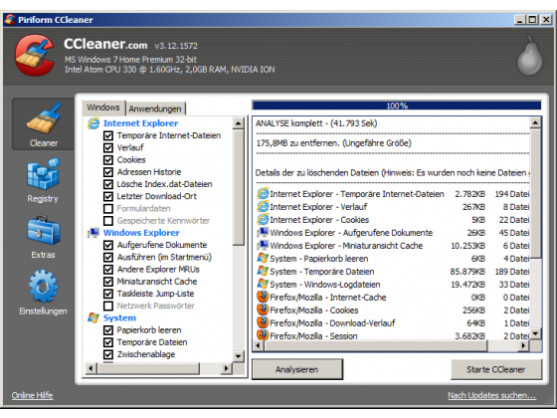
Task: Open Einstellungen gear icon
Action: point(43,286)
